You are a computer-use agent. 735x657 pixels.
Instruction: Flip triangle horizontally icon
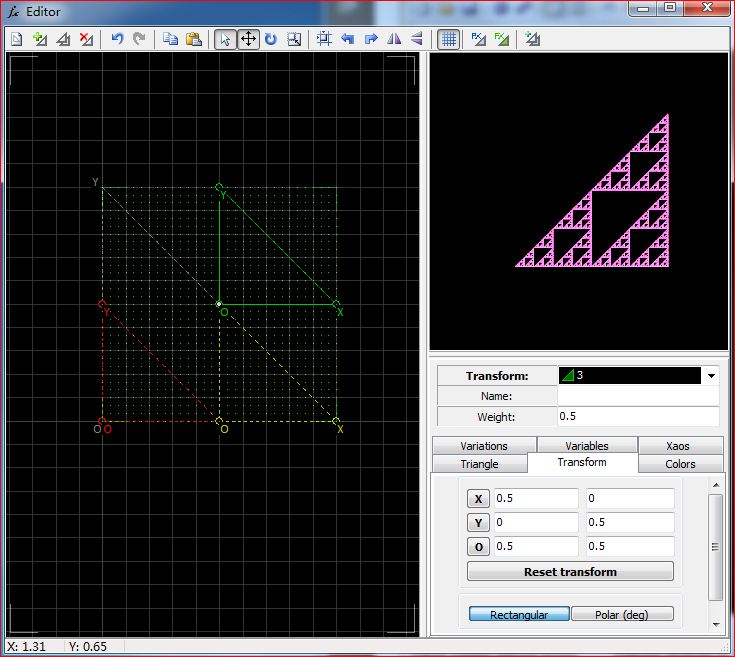click(x=394, y=39)
